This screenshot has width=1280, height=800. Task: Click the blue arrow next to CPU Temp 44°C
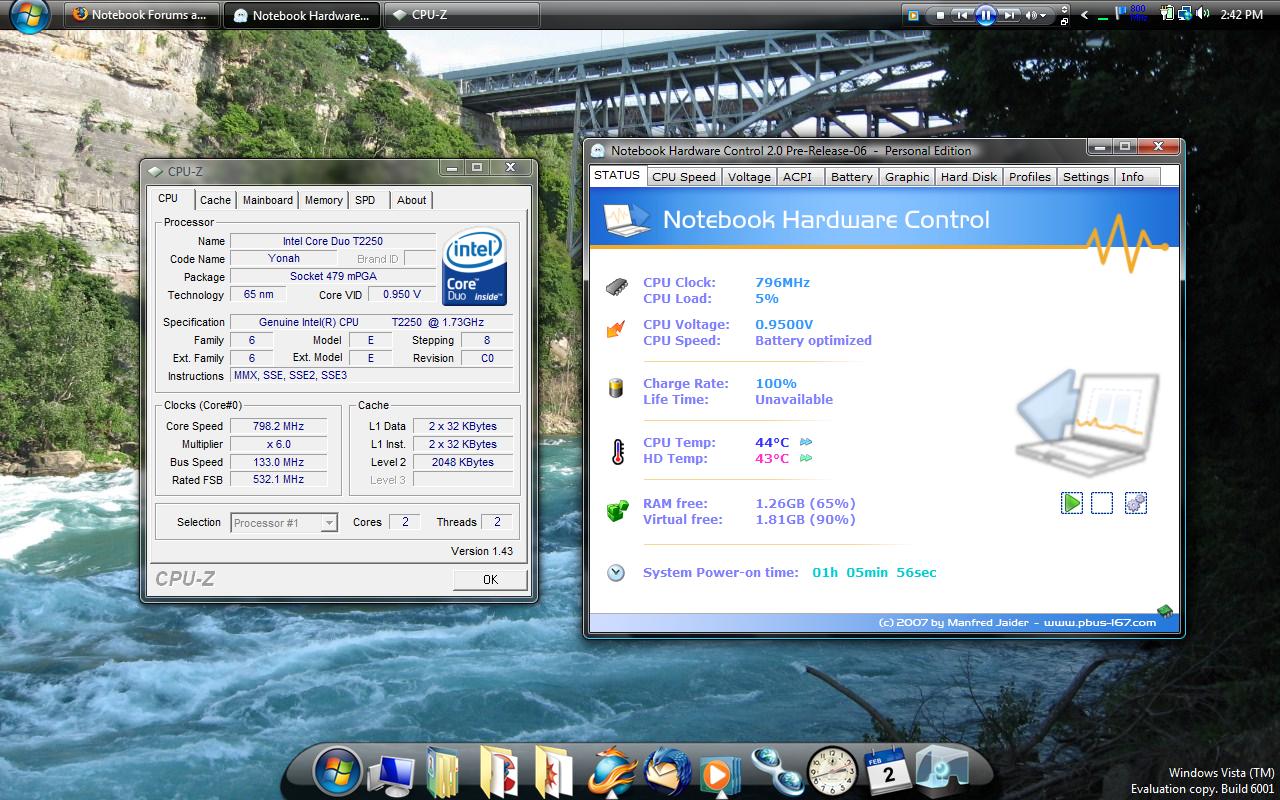pos(806,442)
